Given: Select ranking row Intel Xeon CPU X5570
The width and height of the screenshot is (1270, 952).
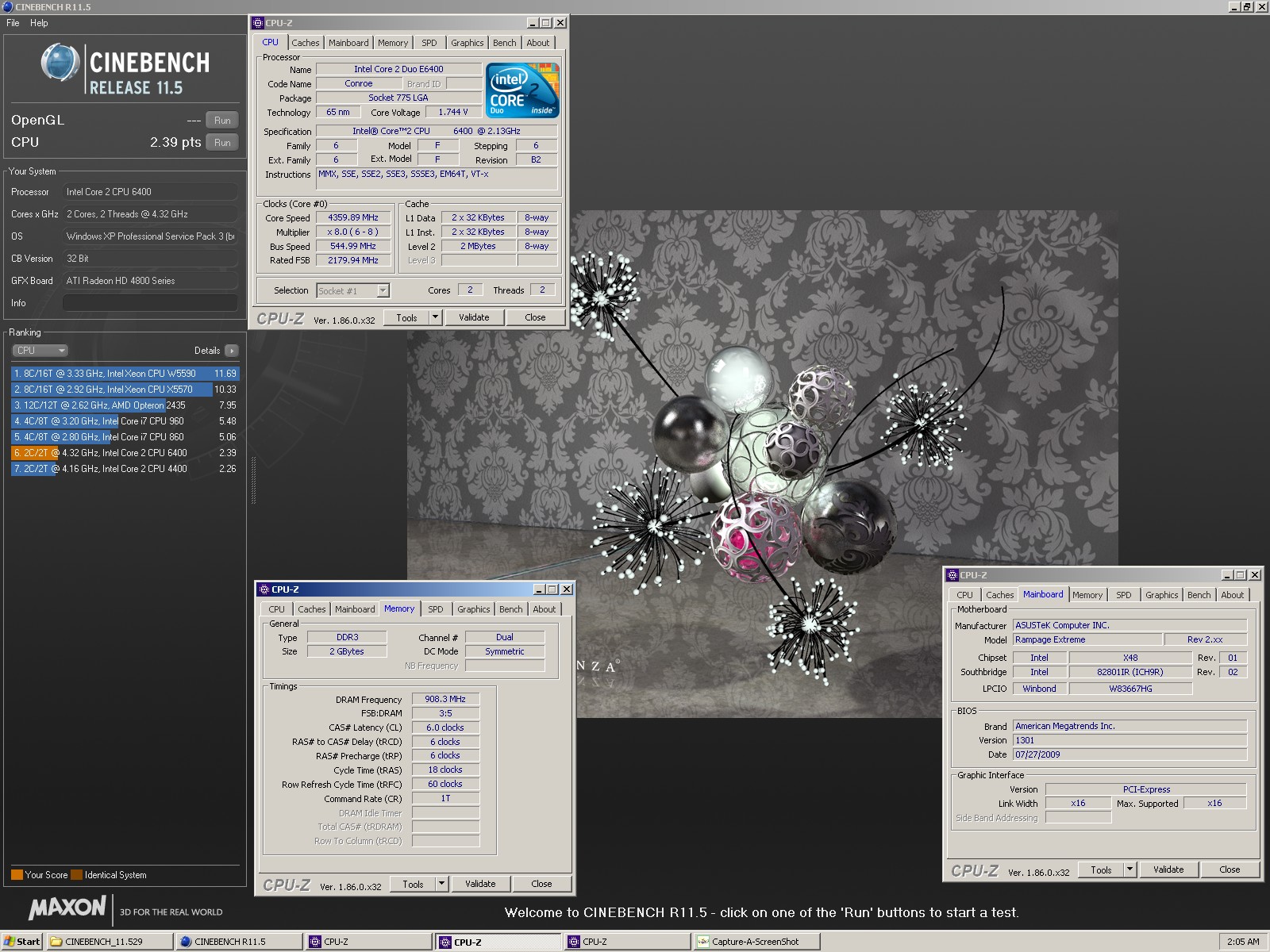Looking at the screenshot, I should [125, 390].
